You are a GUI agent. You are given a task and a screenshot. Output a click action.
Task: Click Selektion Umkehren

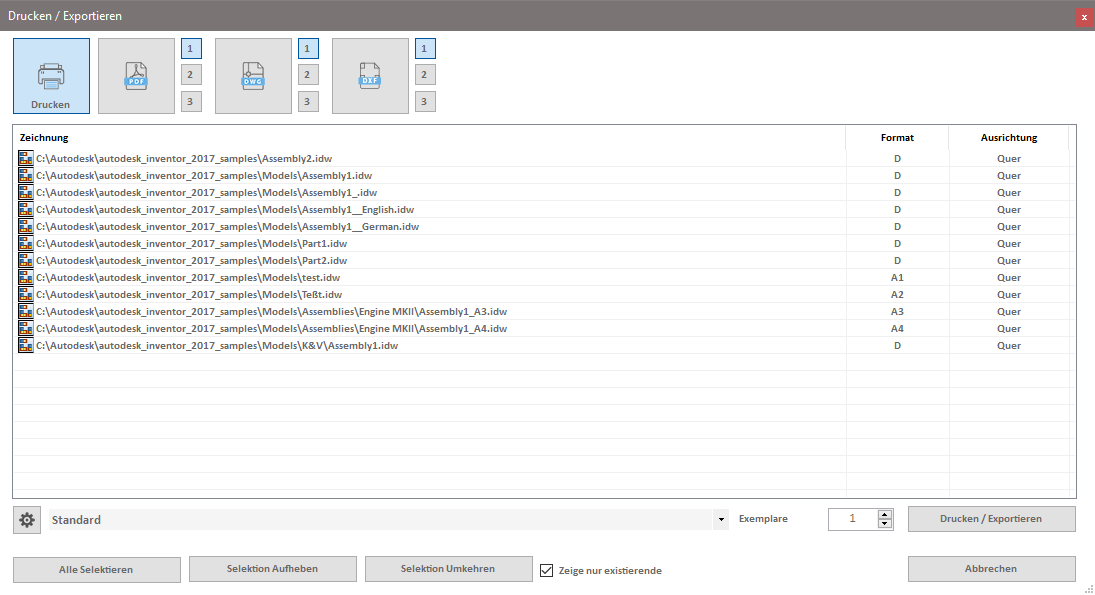448,568
